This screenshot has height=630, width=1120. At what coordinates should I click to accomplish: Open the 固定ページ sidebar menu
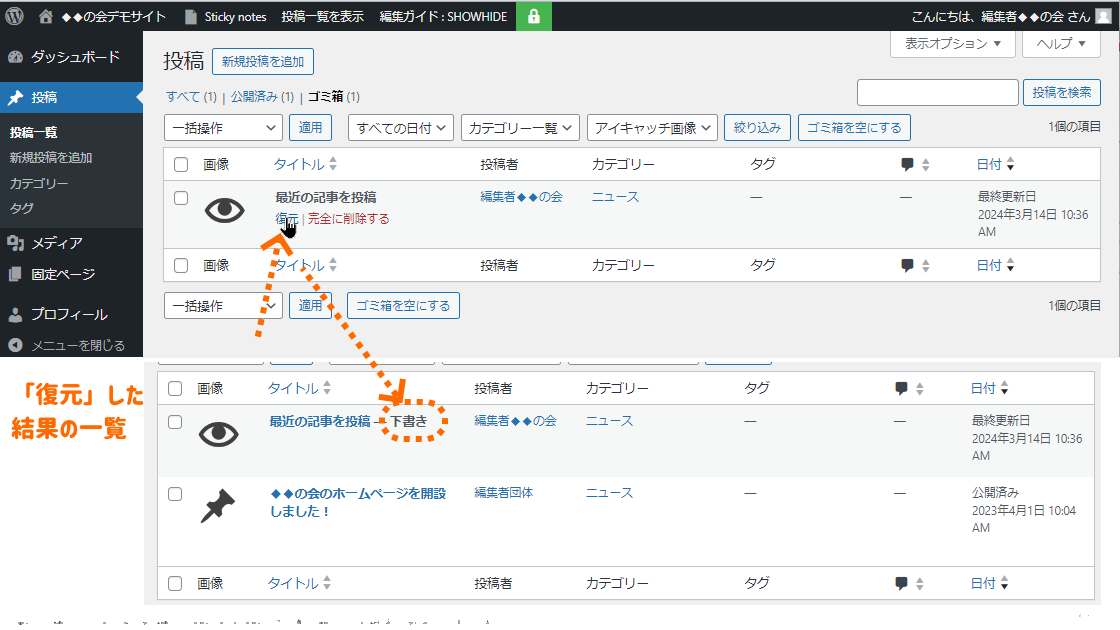coord(62,274)
